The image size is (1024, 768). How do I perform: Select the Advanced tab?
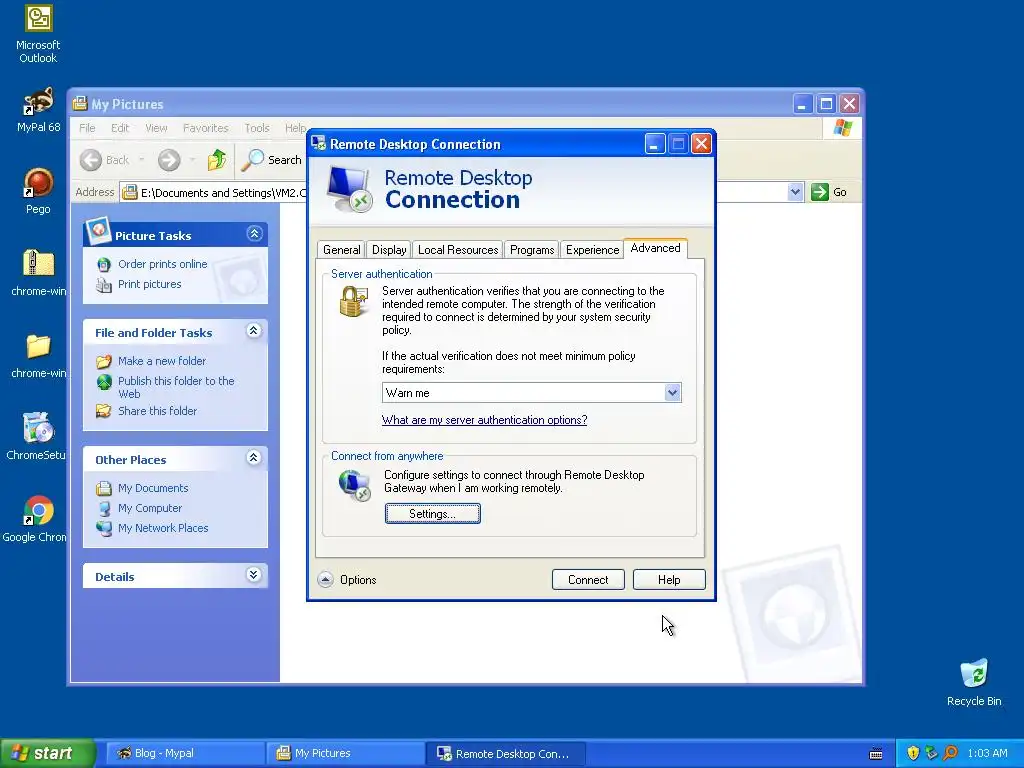(x=655, y=248)
